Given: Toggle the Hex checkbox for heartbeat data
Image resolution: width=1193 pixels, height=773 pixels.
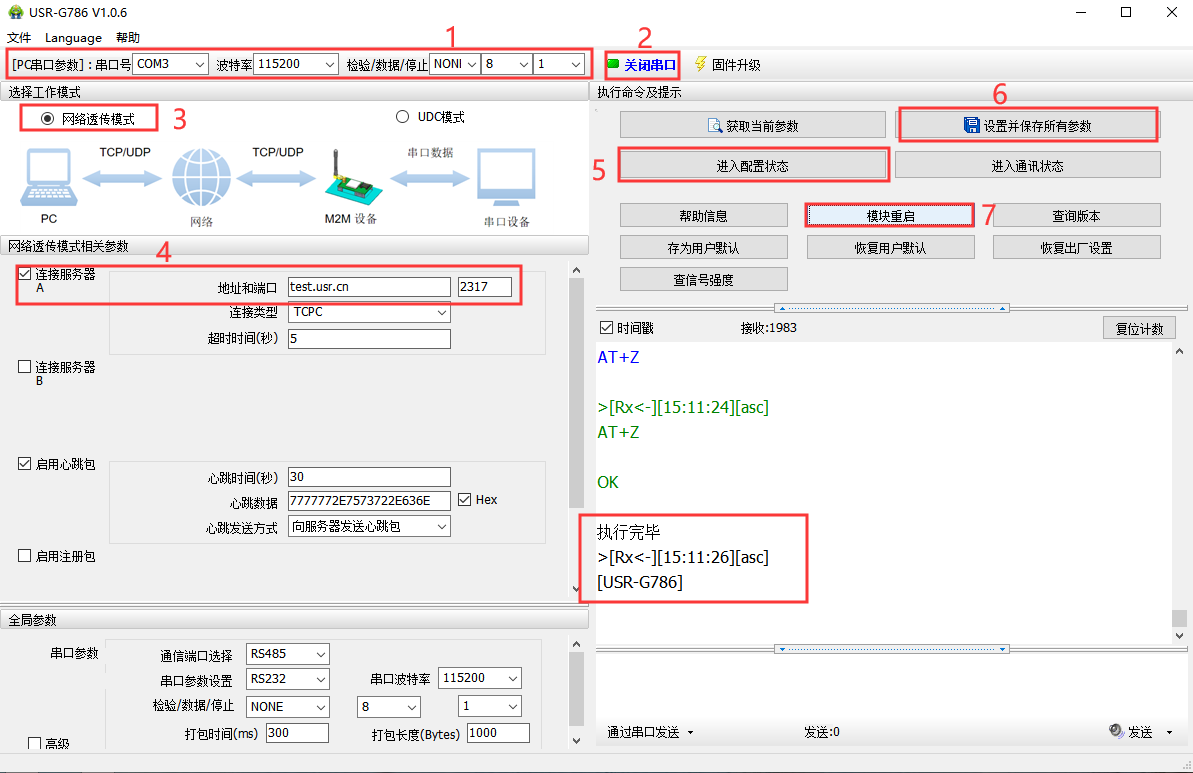Looking at the screenshot, I should (x=465, y=500).
